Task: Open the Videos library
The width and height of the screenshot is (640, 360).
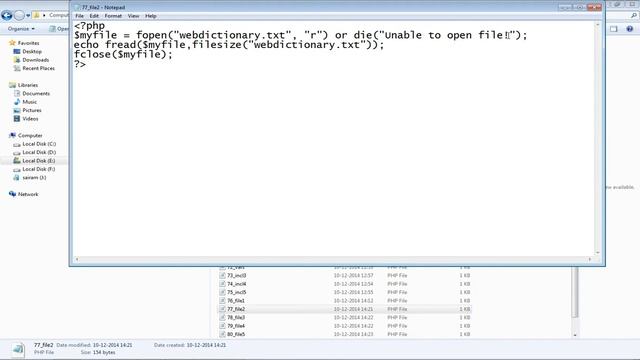Action: (30, 119)
